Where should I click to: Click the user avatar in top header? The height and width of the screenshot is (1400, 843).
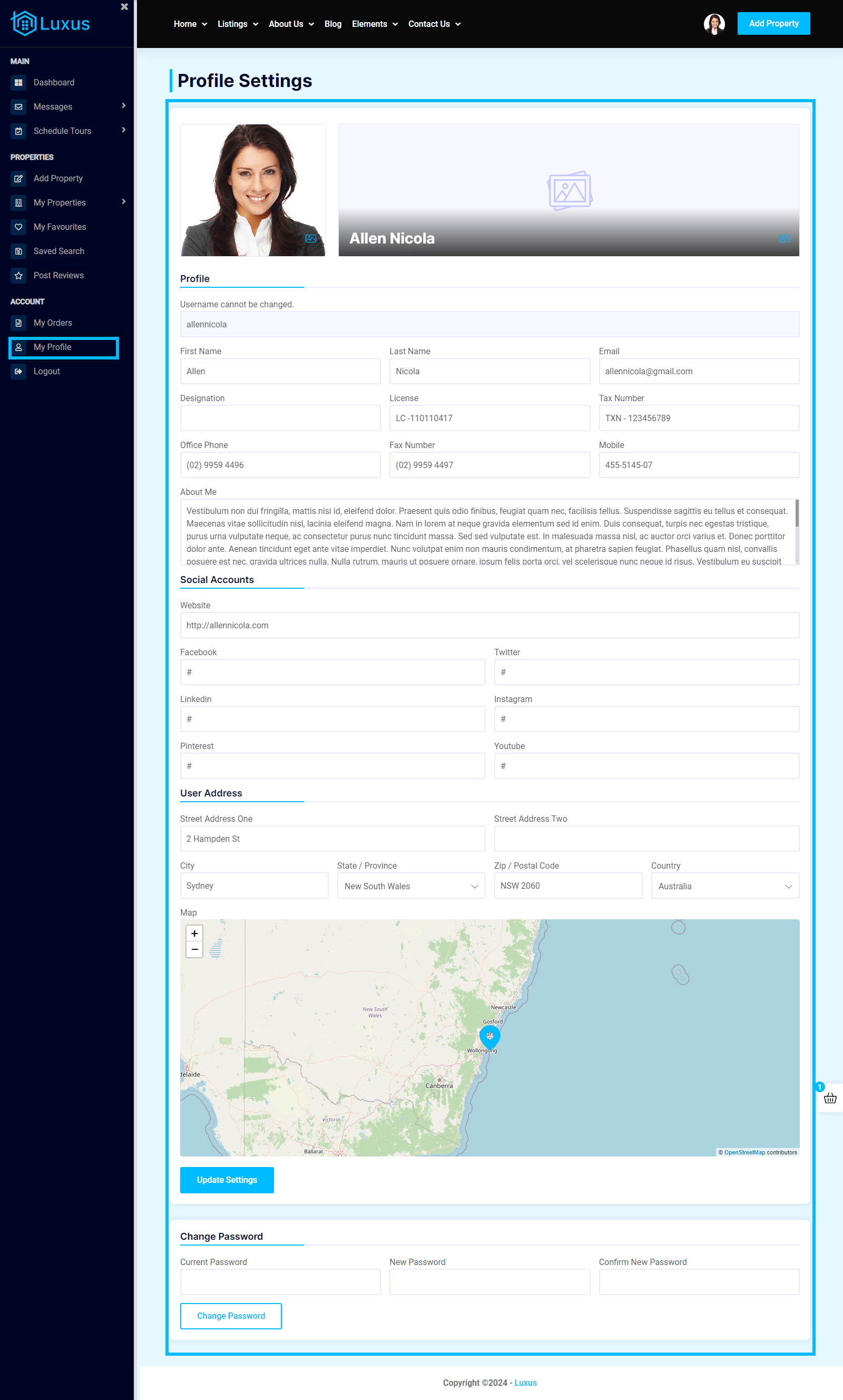[713, 24]
